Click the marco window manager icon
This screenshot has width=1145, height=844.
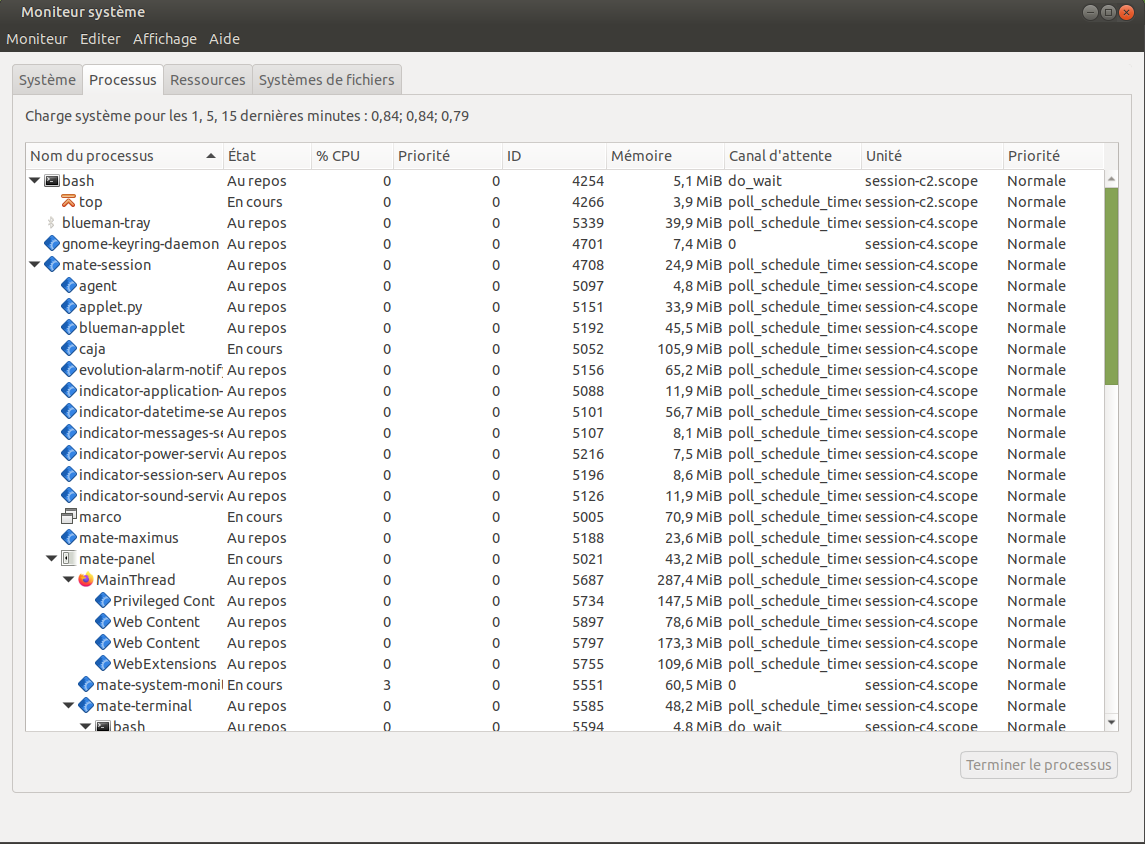point(68,517)
